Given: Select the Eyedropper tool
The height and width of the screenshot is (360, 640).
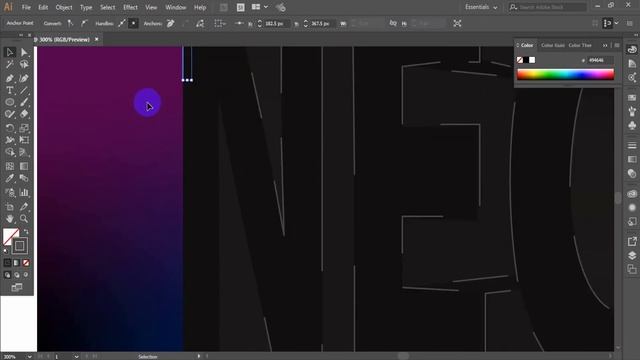Looking at the screenshot, I should 10,178.
